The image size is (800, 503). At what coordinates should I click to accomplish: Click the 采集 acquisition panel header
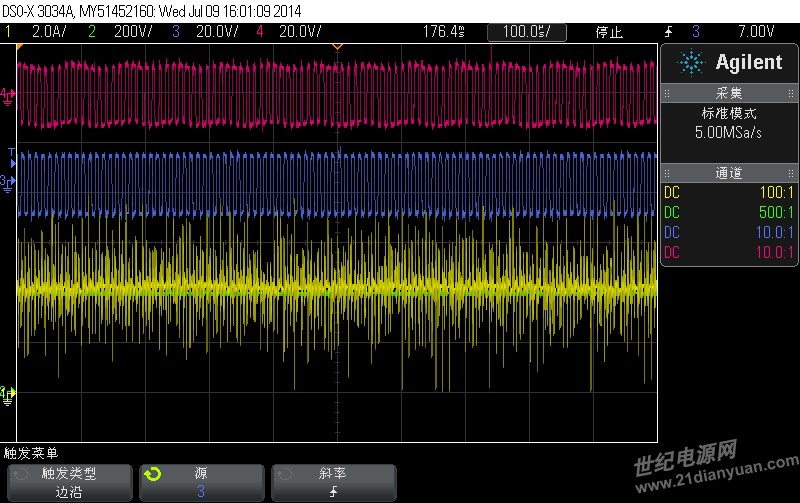pyautogui.click(x=729, y=93)
